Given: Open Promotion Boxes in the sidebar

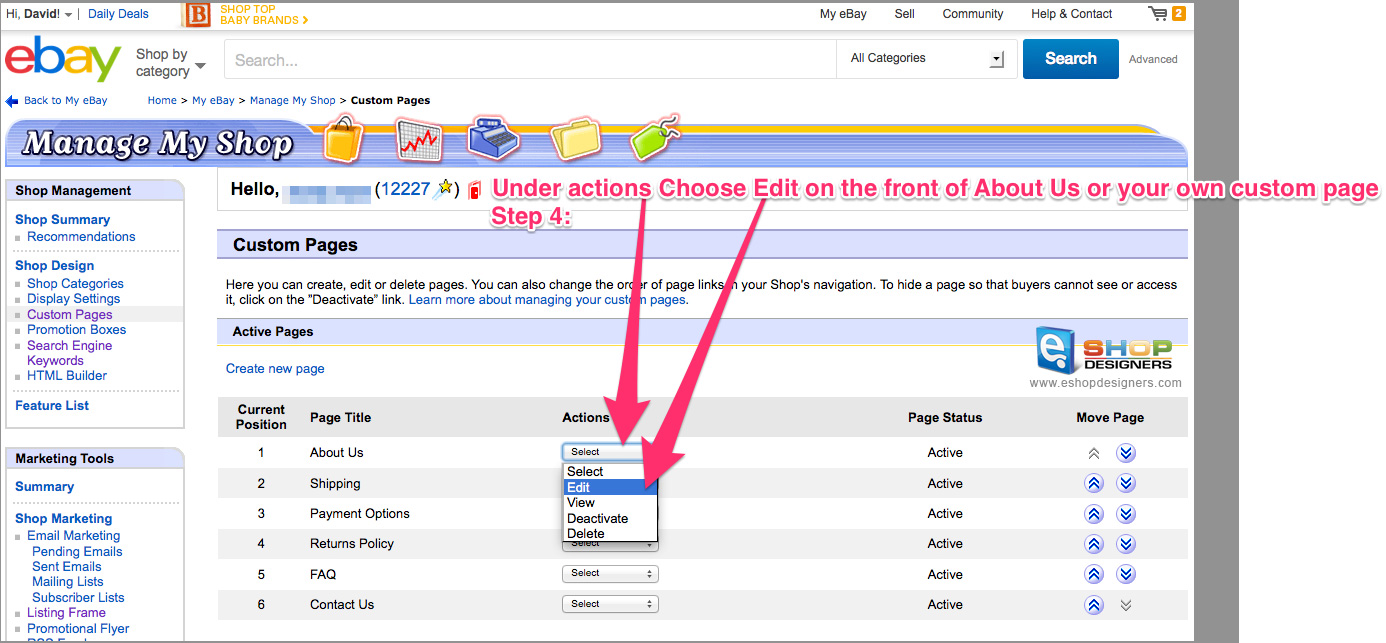Looking at the screenshot, I should tap(77, 330).
